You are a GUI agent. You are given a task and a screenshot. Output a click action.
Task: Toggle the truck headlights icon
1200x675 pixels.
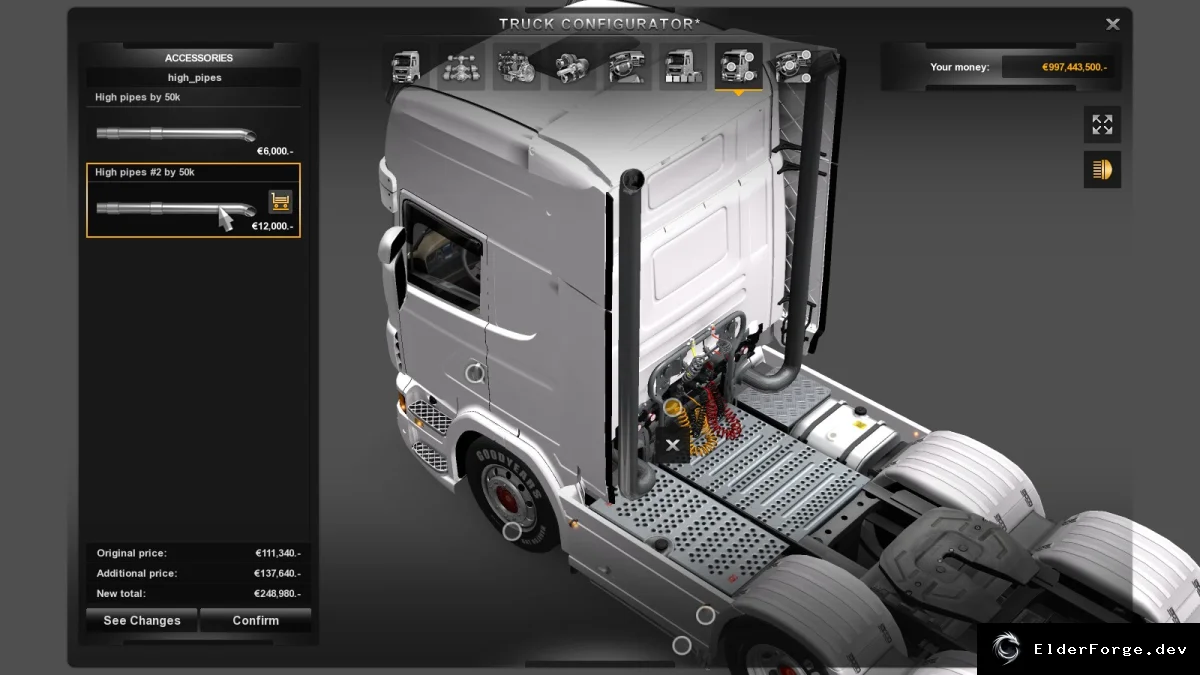coord(1102,170)
